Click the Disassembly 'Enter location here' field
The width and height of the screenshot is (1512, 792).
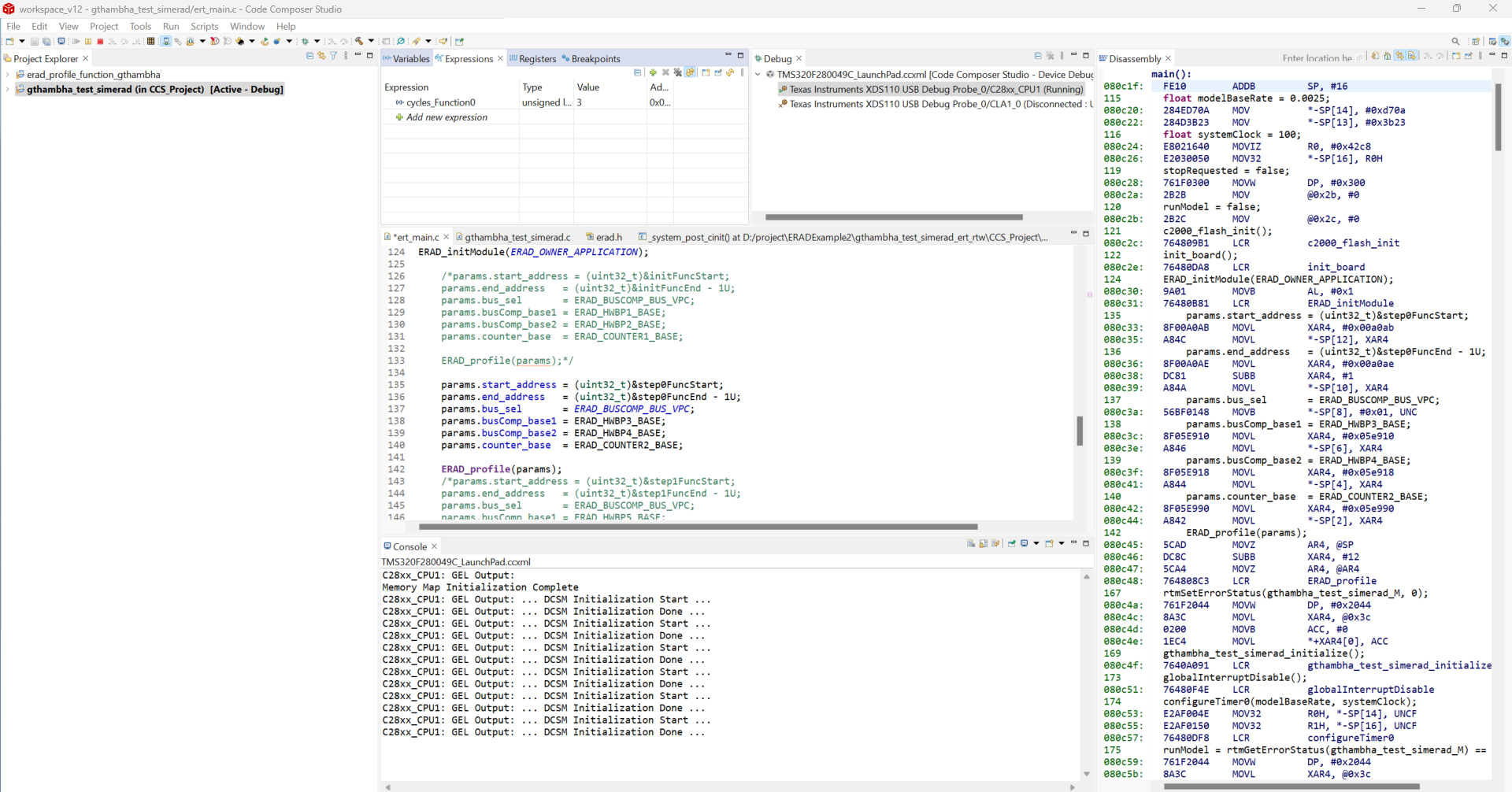tap(1316, 58)
